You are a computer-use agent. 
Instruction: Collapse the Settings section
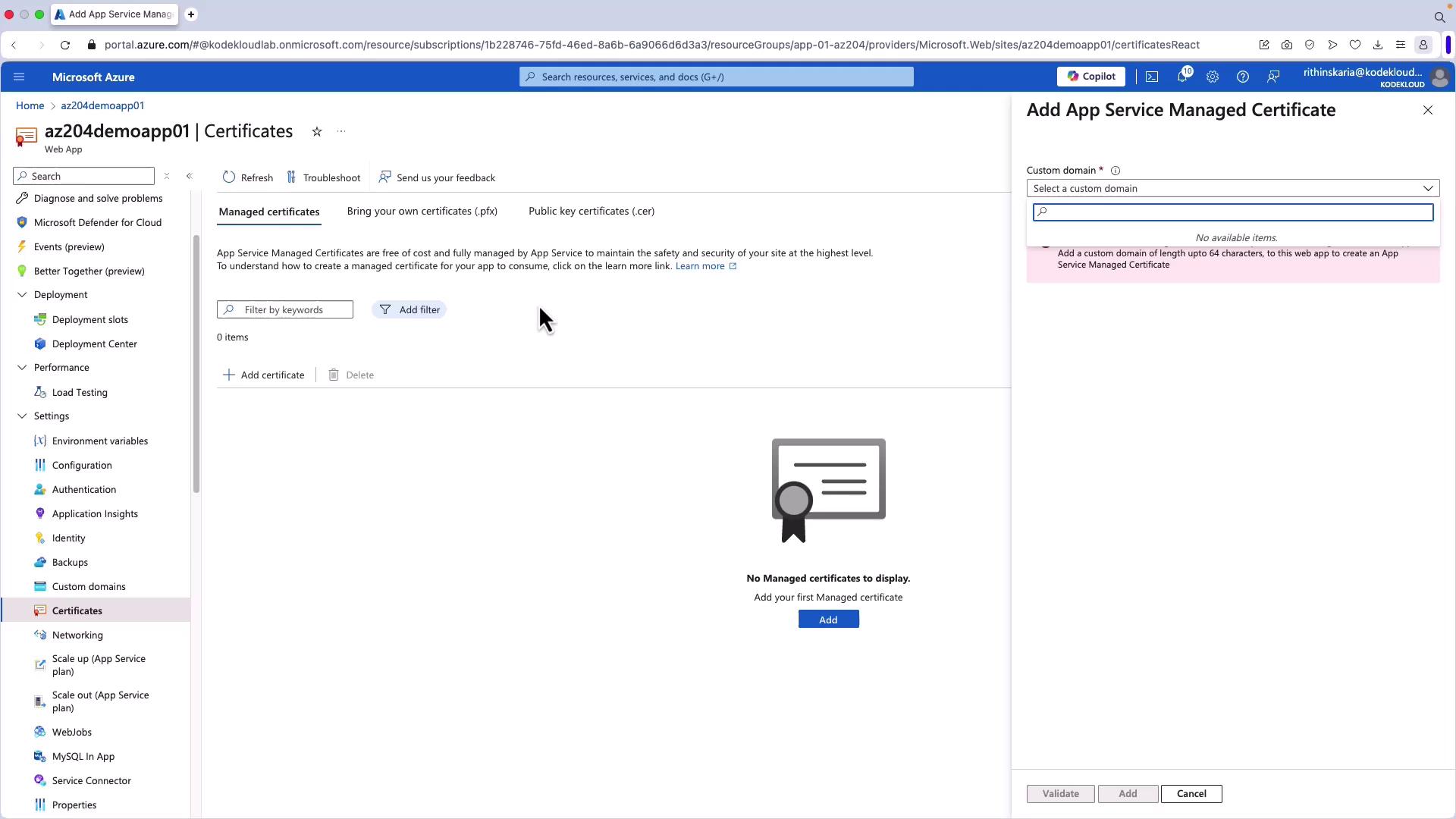click(22, 416)
